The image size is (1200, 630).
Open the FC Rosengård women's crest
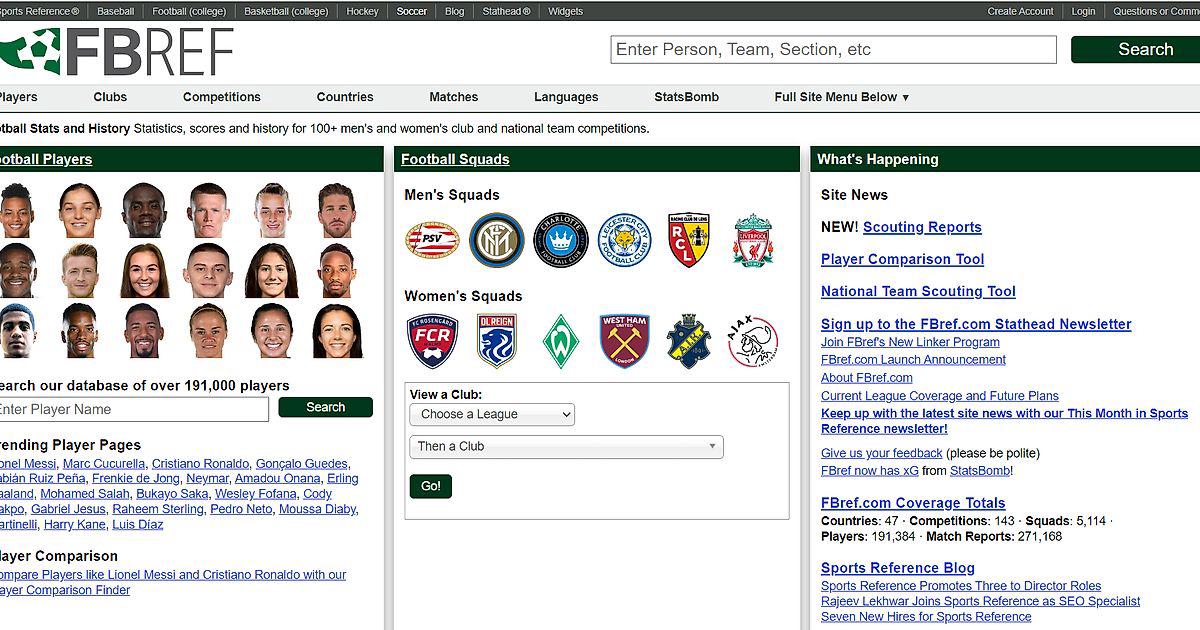pos(432,341)
